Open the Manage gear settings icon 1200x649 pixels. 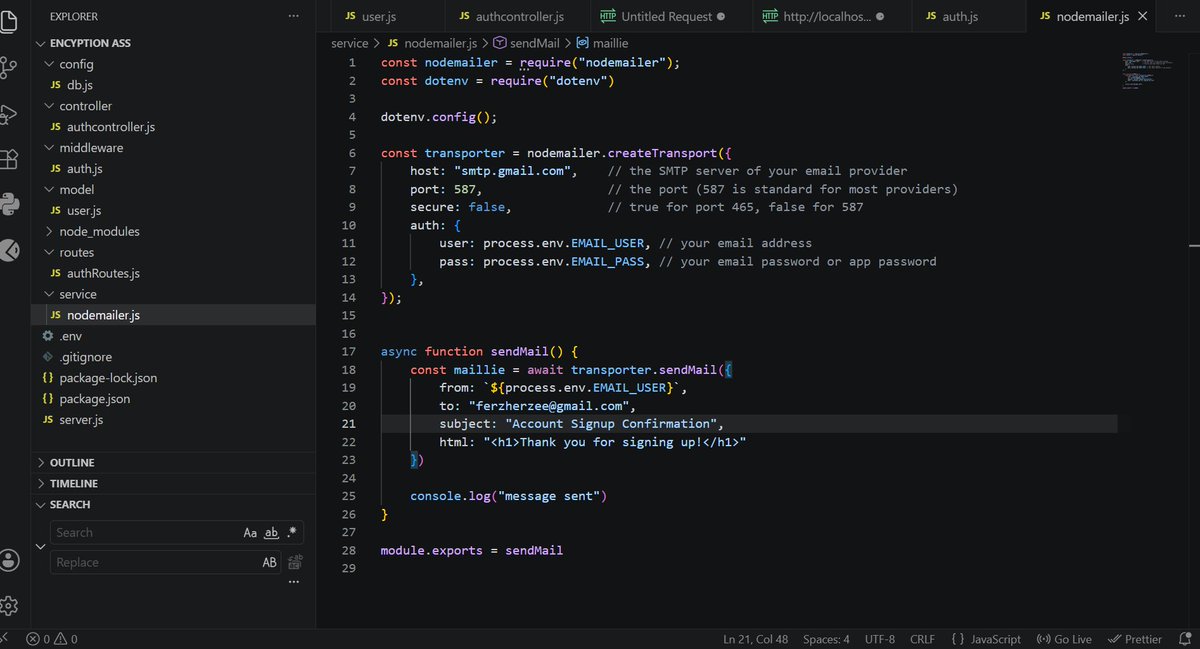(x=9, y=605)
